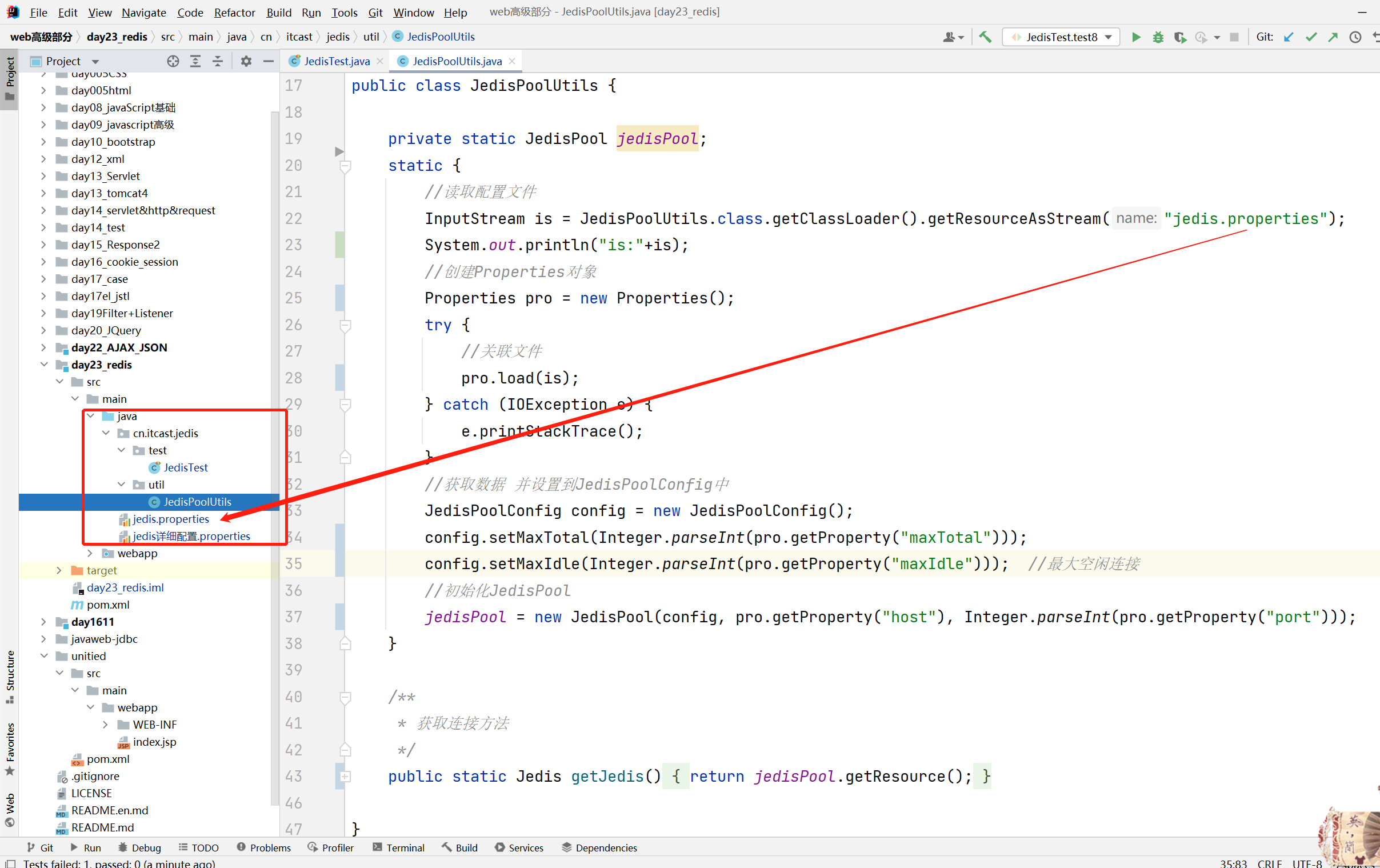Click the green Run button in toolbar
The height and width of the screenshot is (868, 1380).
1135,37
